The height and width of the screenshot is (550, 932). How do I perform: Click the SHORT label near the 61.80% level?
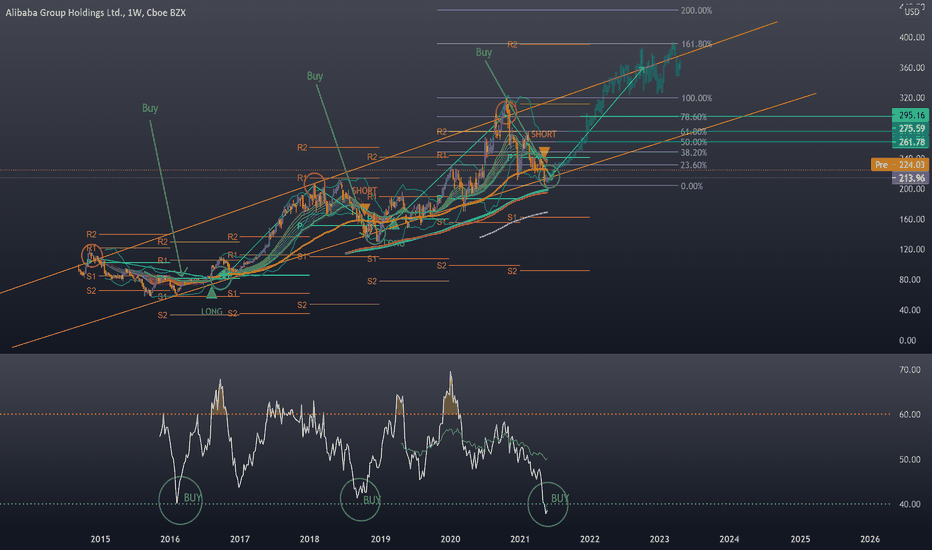[x=544, y=134]
